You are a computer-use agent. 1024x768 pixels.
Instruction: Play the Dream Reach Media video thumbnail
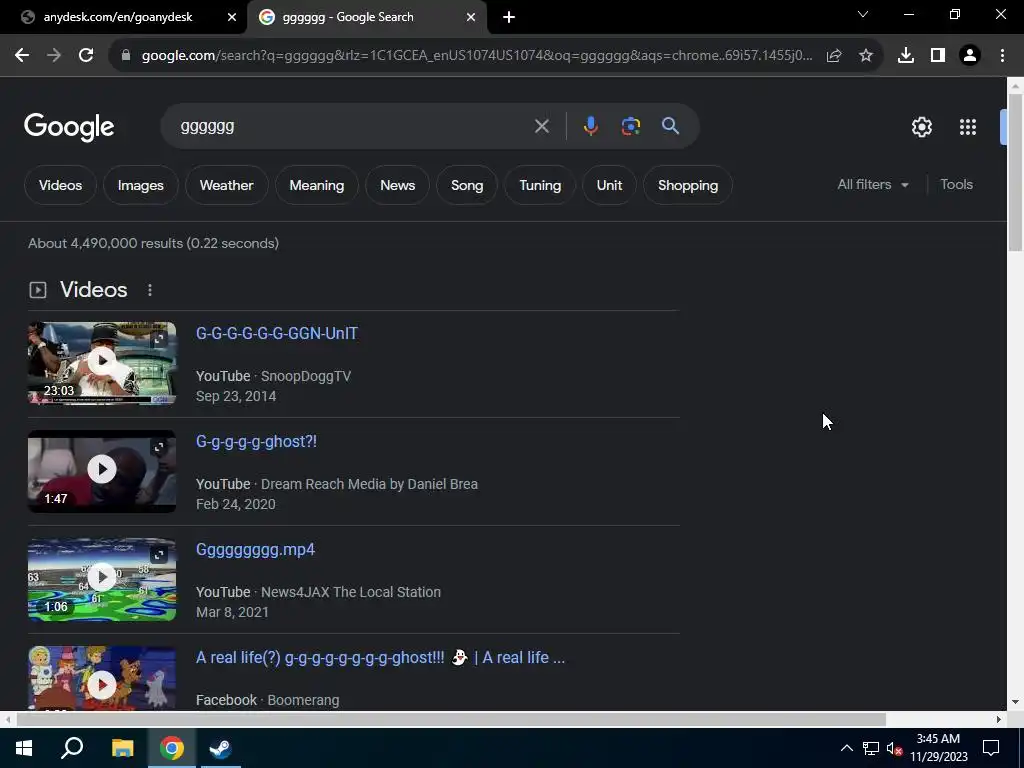click(x=102, y=469)
